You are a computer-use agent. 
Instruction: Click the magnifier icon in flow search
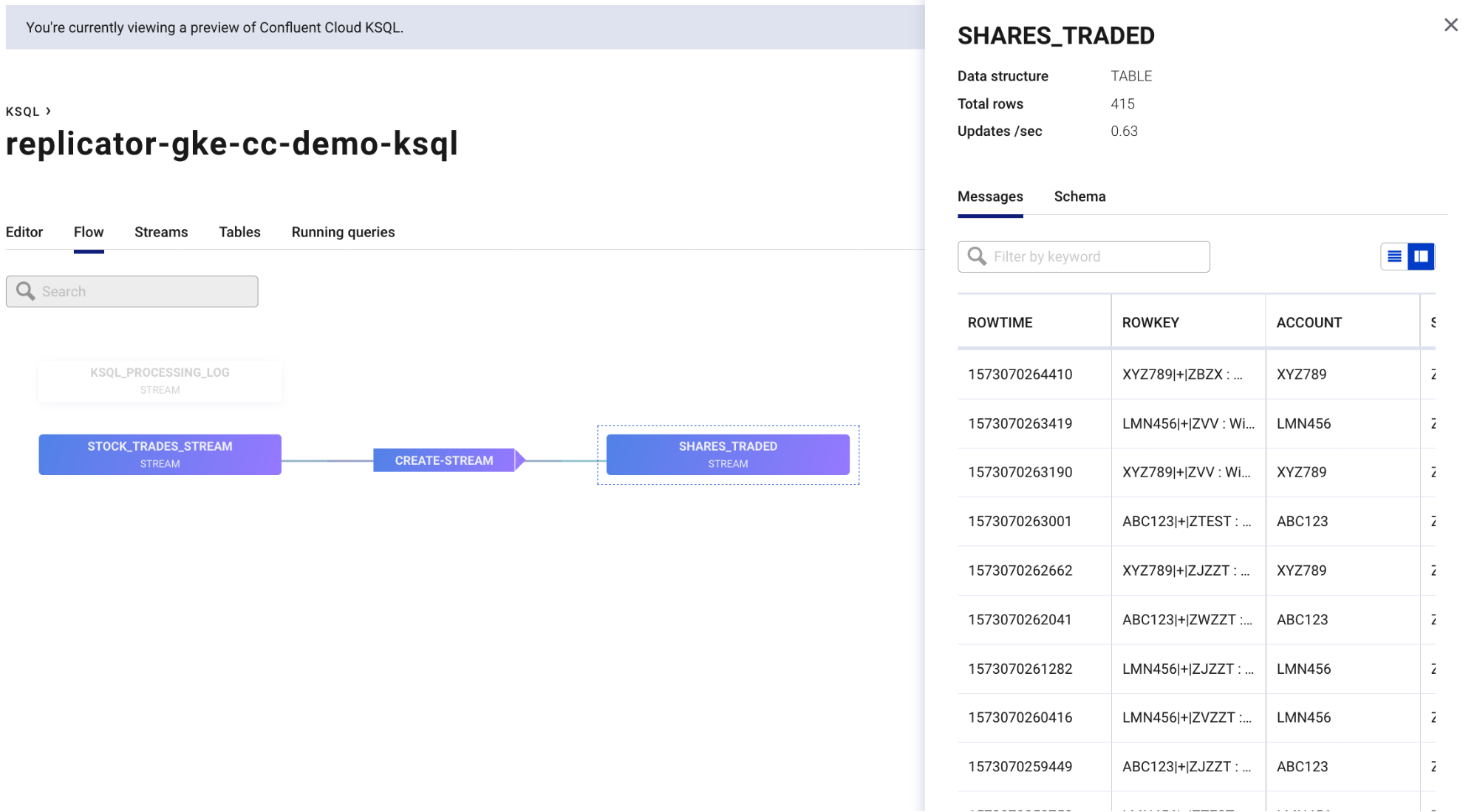tap(26, 291)
